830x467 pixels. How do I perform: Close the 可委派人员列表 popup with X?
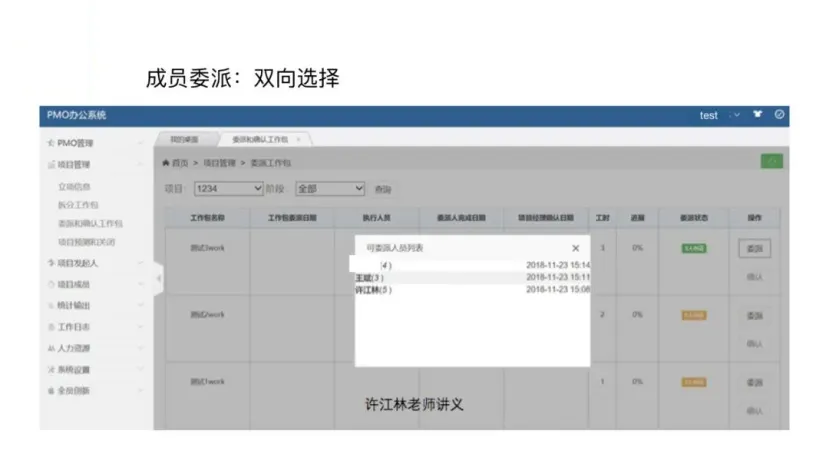(575, 248)
